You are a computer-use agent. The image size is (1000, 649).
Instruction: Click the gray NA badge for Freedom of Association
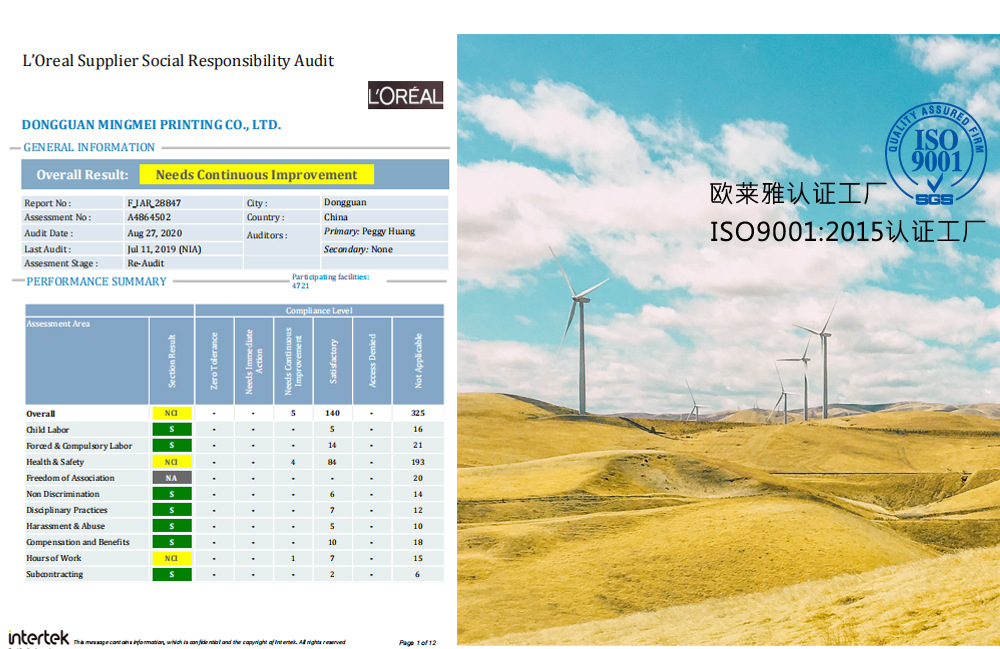[x=171, y=478]
